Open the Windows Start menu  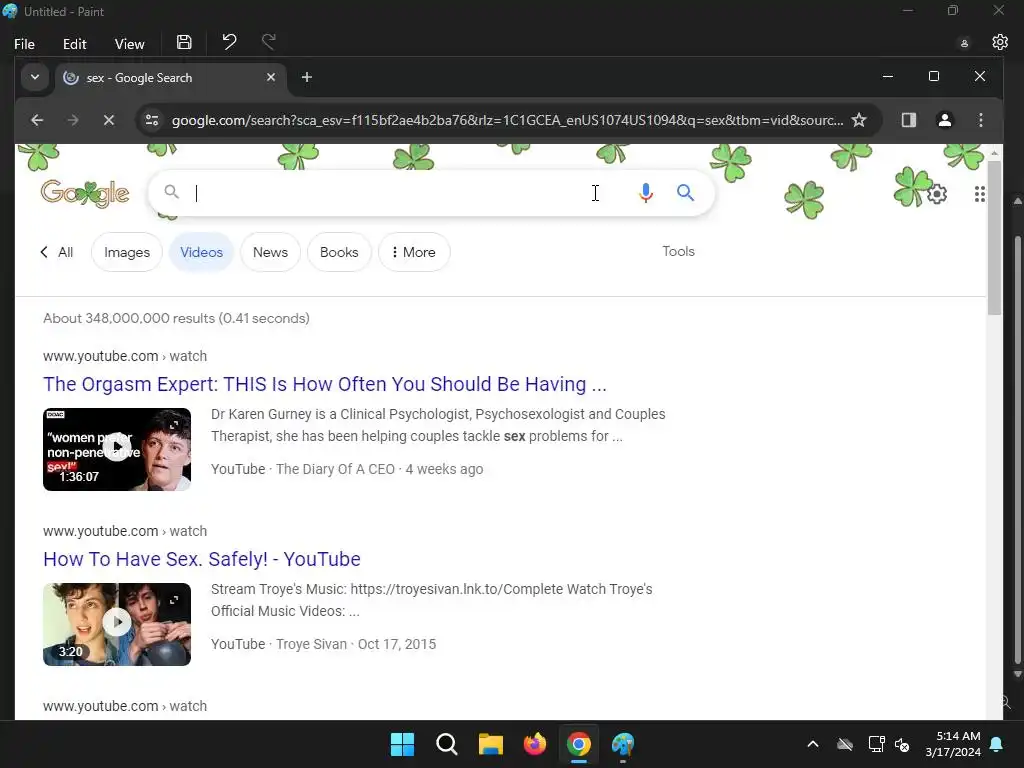[402, 744]
